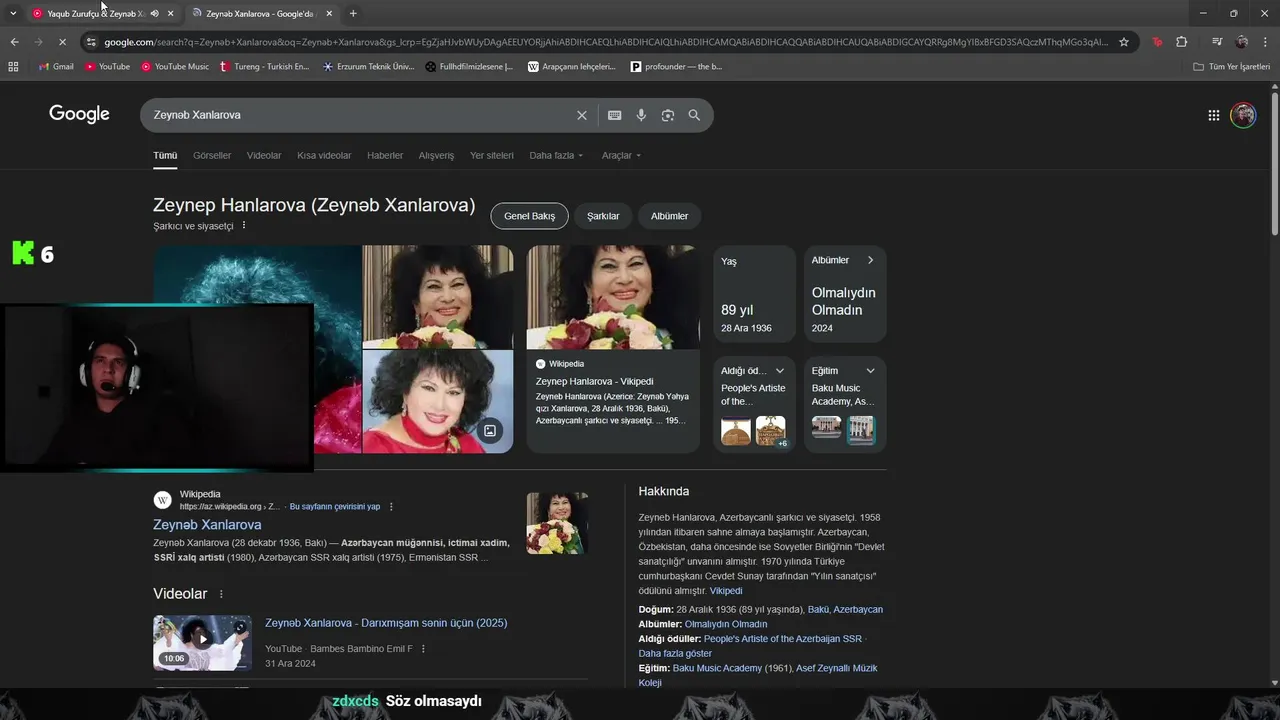Open a new browser tab
The image size is (1280, 720).
353,13
